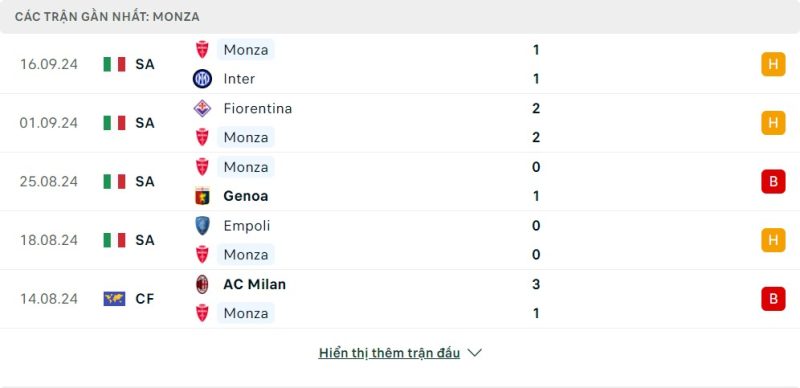The width and height of the screenshot is (800, 388).
Task: Expand more matches with the chevron arrow
Action: point(474,353)
